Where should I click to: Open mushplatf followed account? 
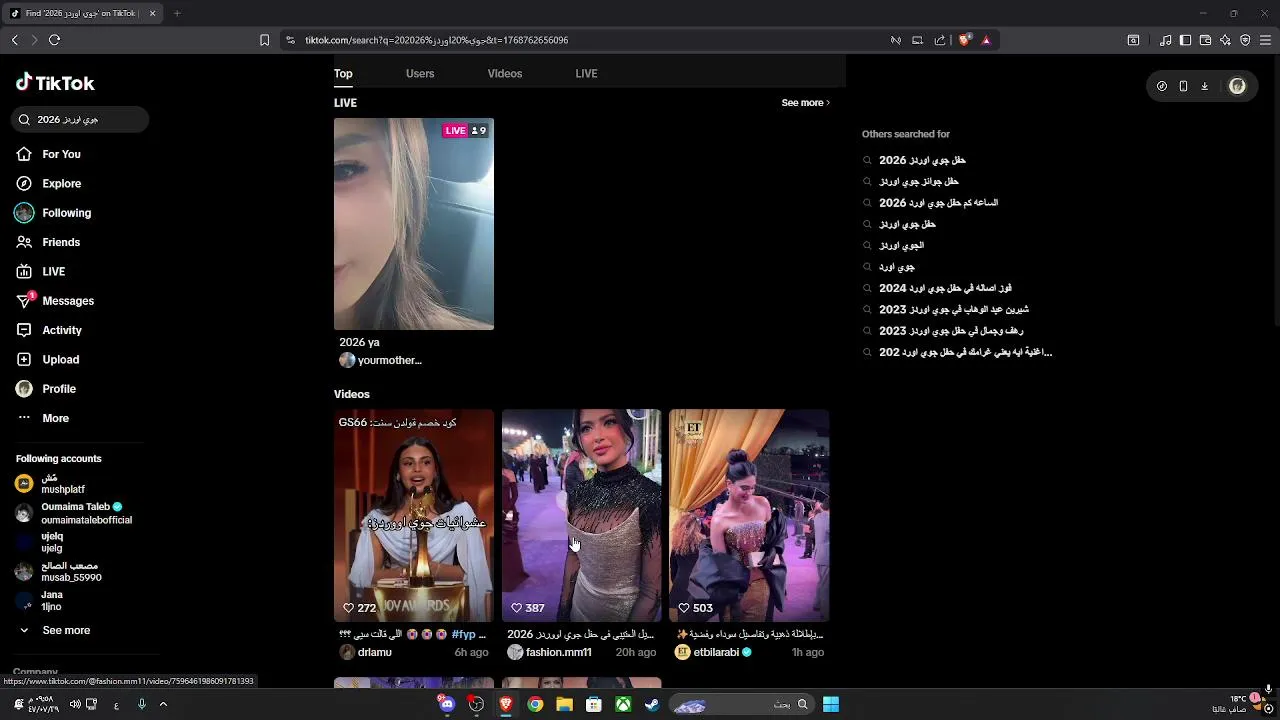51,484
